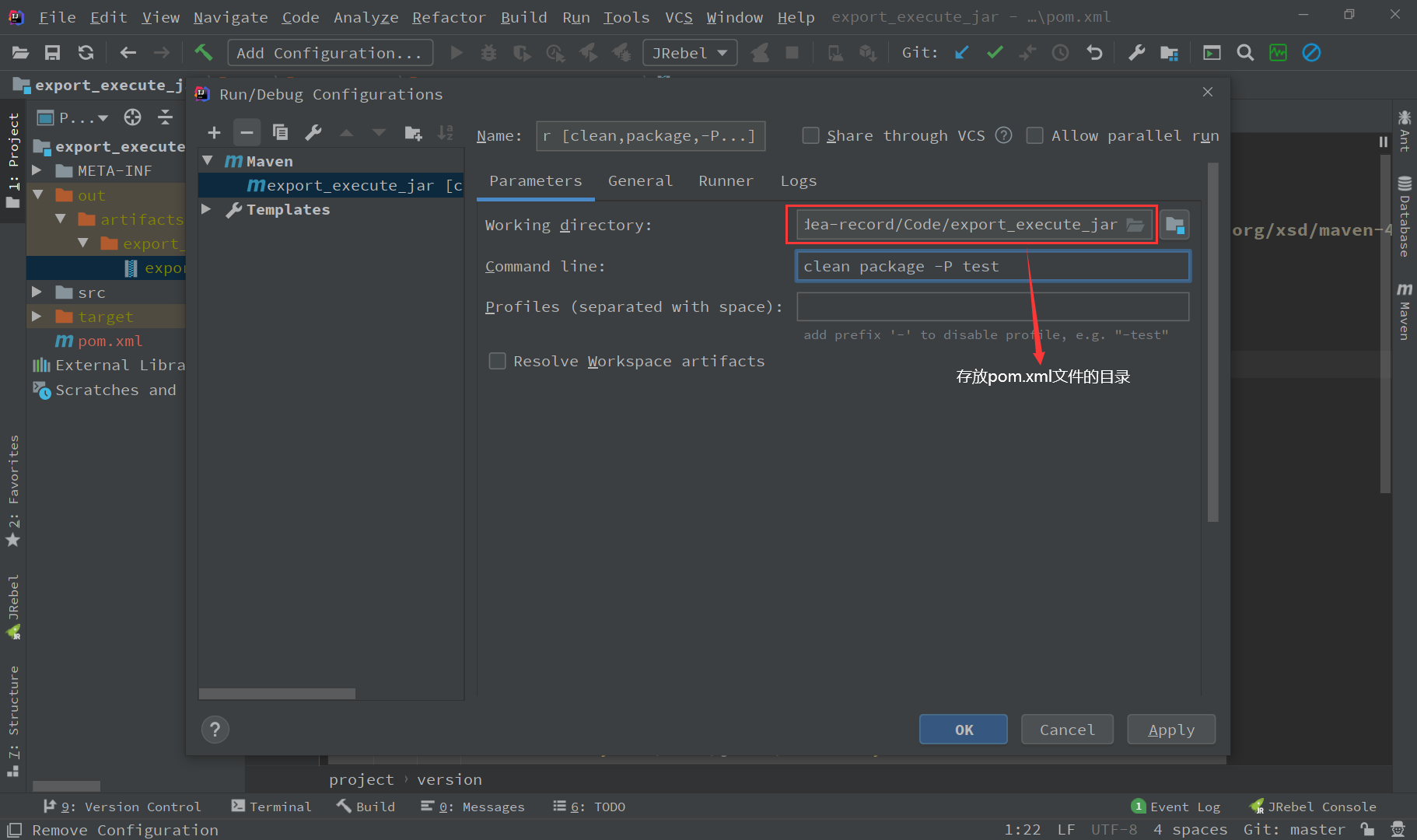The height and width of the screenshot is (840, 1417).
Task: Collapse all in Project panel
Action: (165, 117)
